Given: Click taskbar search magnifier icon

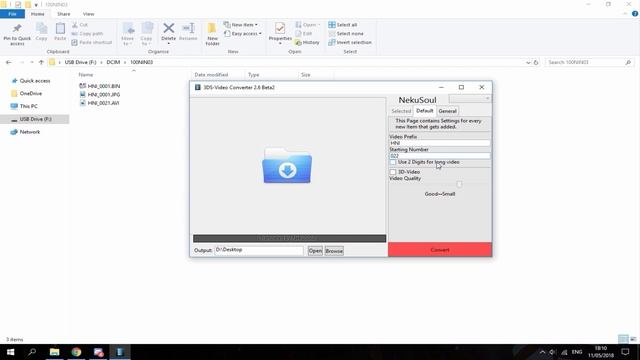Looking at the screenshot, I should tap(32, 352).
